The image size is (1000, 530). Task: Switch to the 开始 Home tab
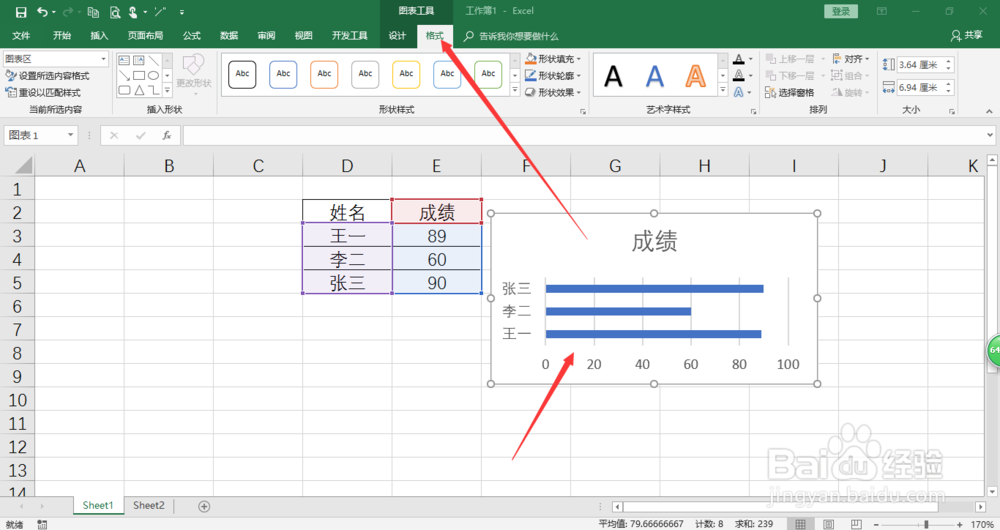click(62, 36)
